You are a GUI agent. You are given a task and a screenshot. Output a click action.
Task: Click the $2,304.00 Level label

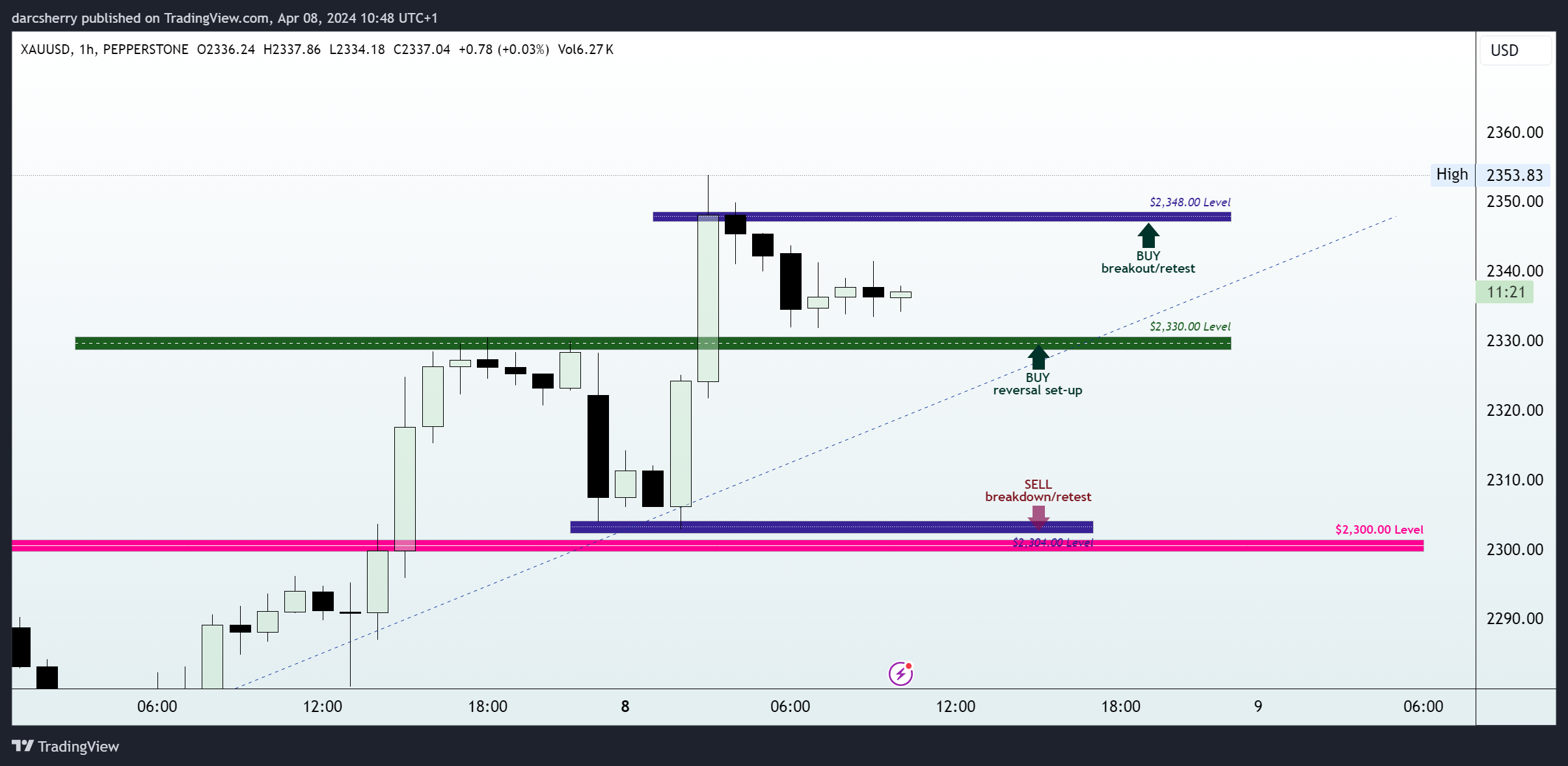[x=1053, y=542]
